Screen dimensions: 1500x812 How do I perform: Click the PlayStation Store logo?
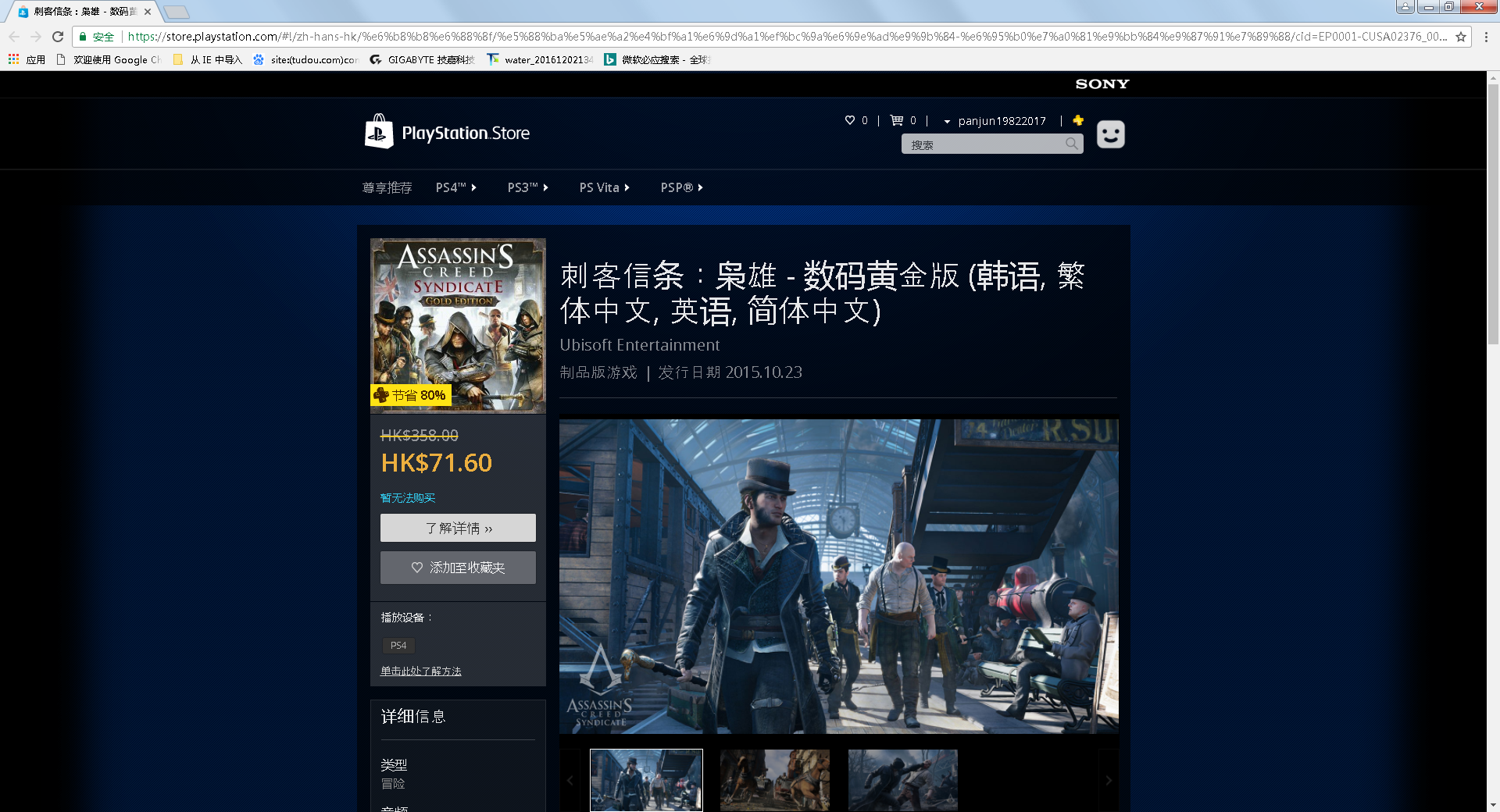(x=447, y=133)
